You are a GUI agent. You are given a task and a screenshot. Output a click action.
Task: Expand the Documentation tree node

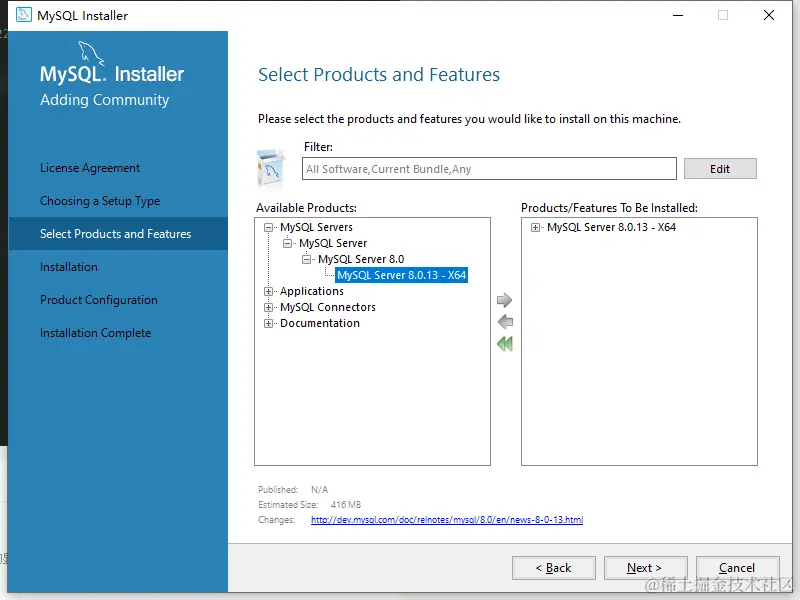pyautogui.click(x=268, y=323)
